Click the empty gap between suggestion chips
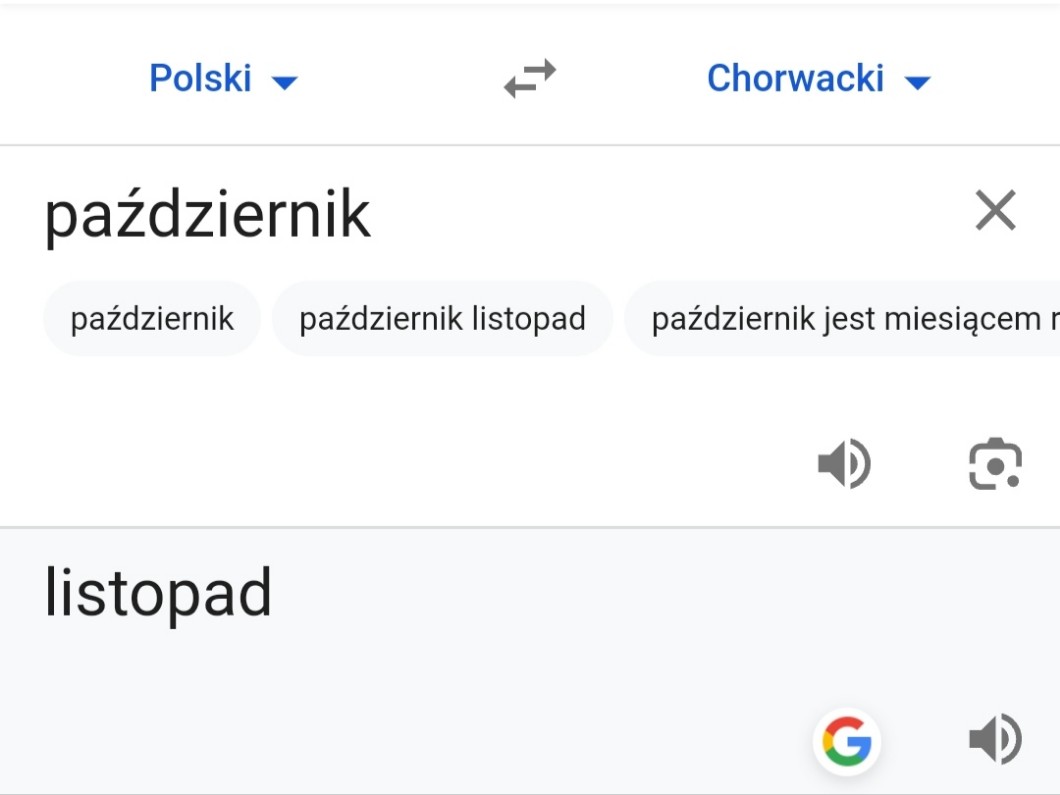Image resolution: width=1060 pixels, height=795 pixels. pyautogui.click(x=267, y=319)
